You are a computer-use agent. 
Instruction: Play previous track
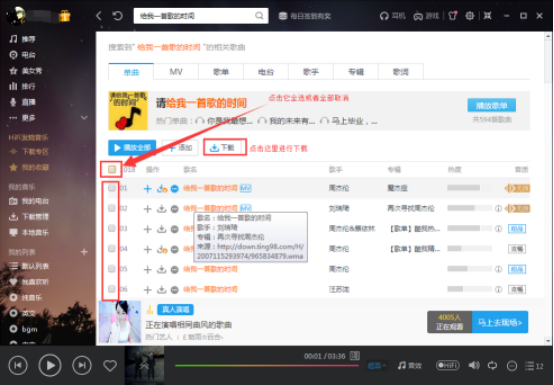[18, 365]
